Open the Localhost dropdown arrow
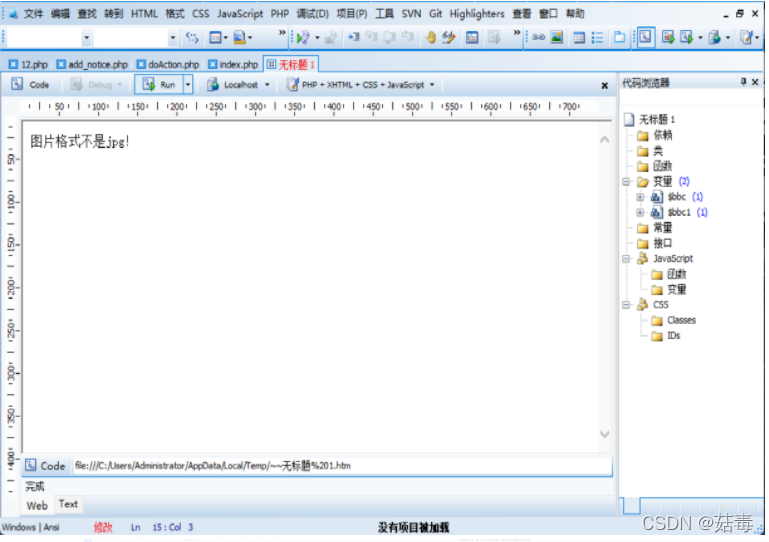Screen dimensions: 769x542 [267, 84]
